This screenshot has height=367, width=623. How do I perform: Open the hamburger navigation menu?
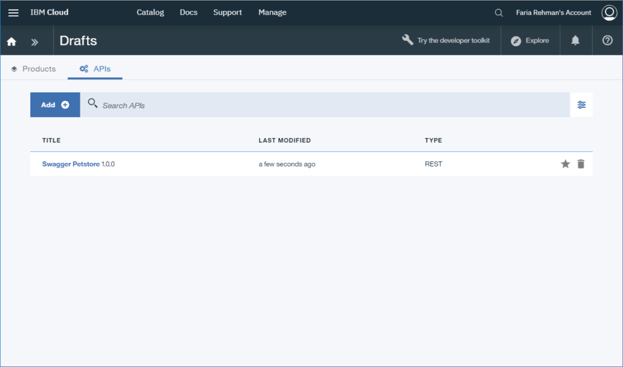[x=13, y=13]
